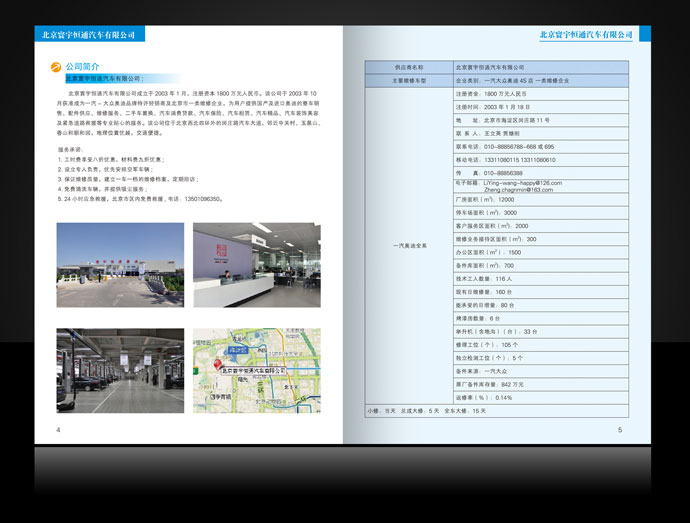Click the 独立检测工位 5 个 row
Image resolution: width=690 pixels, height=523 pixels.
tap(541, 358)
